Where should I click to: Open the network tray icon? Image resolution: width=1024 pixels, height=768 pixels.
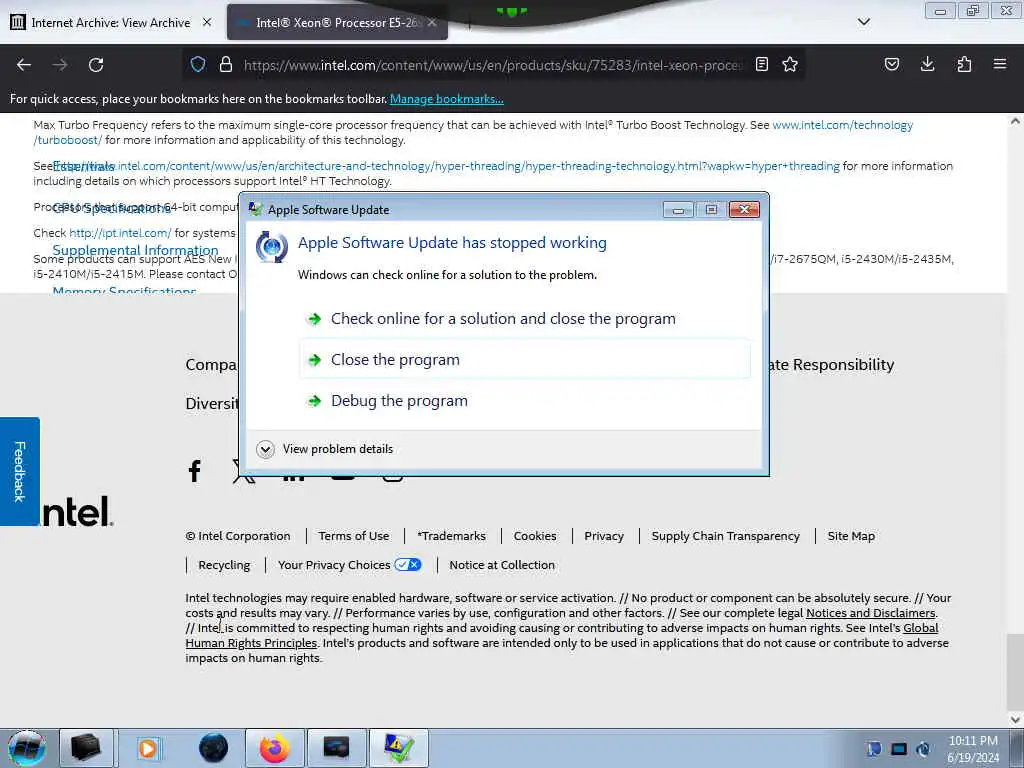tap(899, 749)
